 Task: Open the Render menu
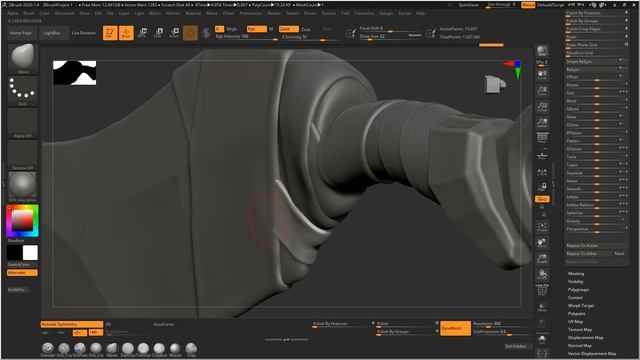[274, 13]
